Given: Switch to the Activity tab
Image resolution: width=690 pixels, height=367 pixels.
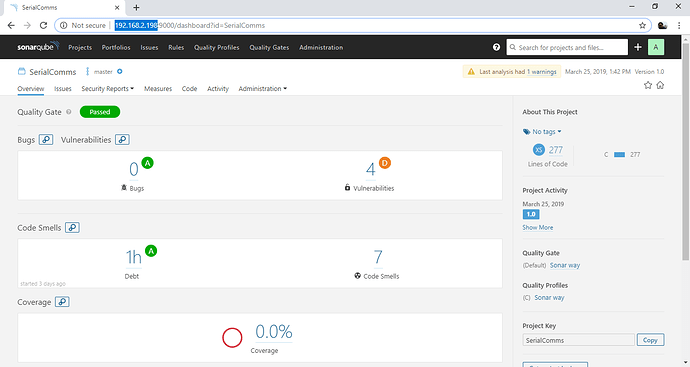Looking at the screenshot, I should tap(218, 88).
